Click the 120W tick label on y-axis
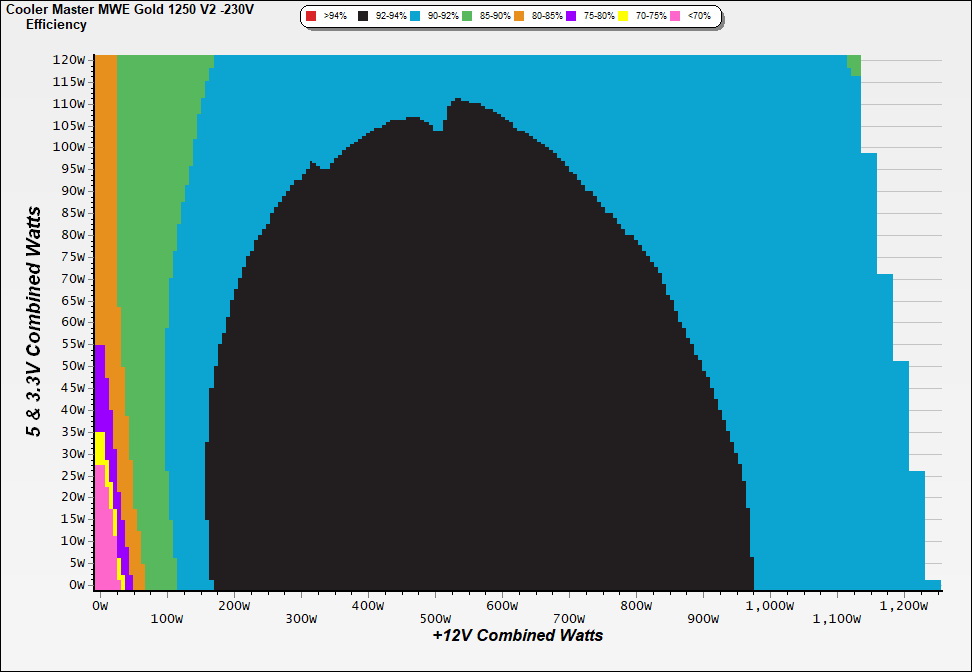 coord(68,59)
